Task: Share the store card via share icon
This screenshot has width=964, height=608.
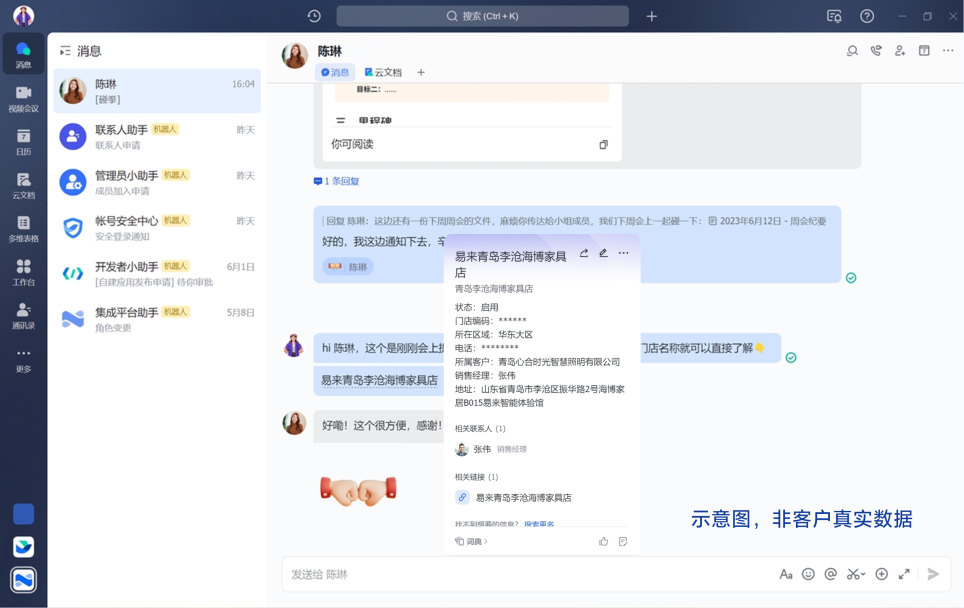Action: click(x=584, y=253)
